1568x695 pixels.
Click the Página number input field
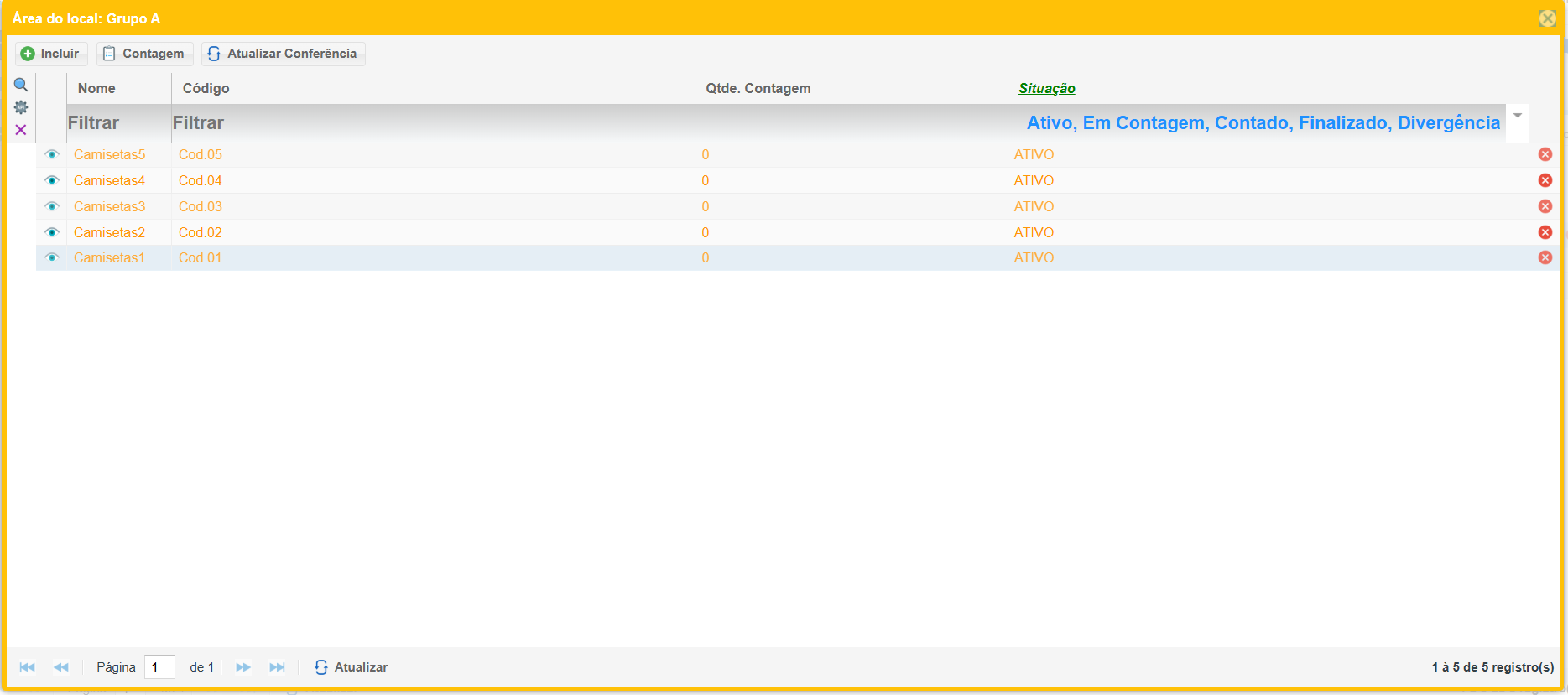[159, 667]
